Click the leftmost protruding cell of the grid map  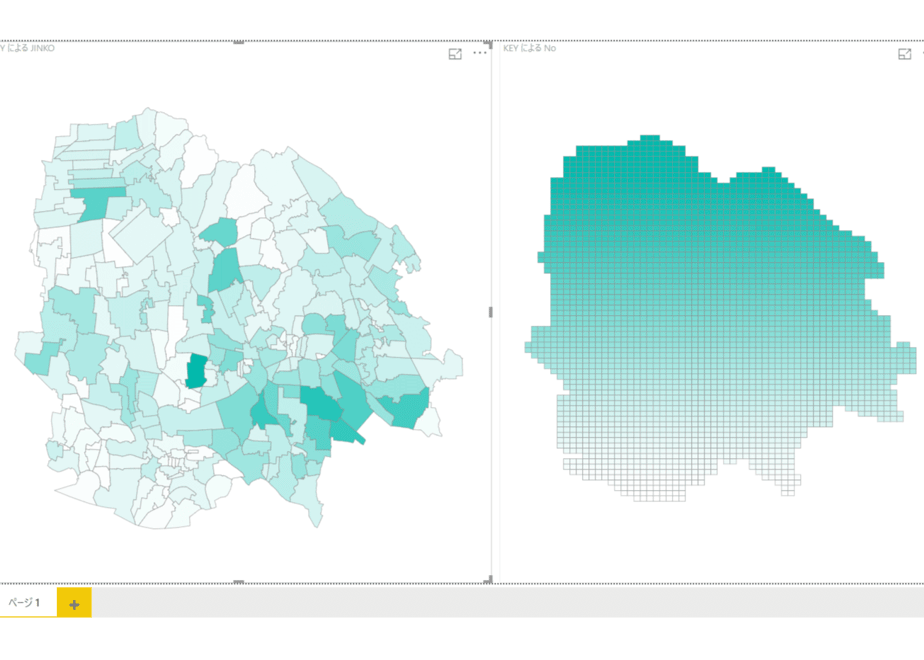tap(528, 347)
